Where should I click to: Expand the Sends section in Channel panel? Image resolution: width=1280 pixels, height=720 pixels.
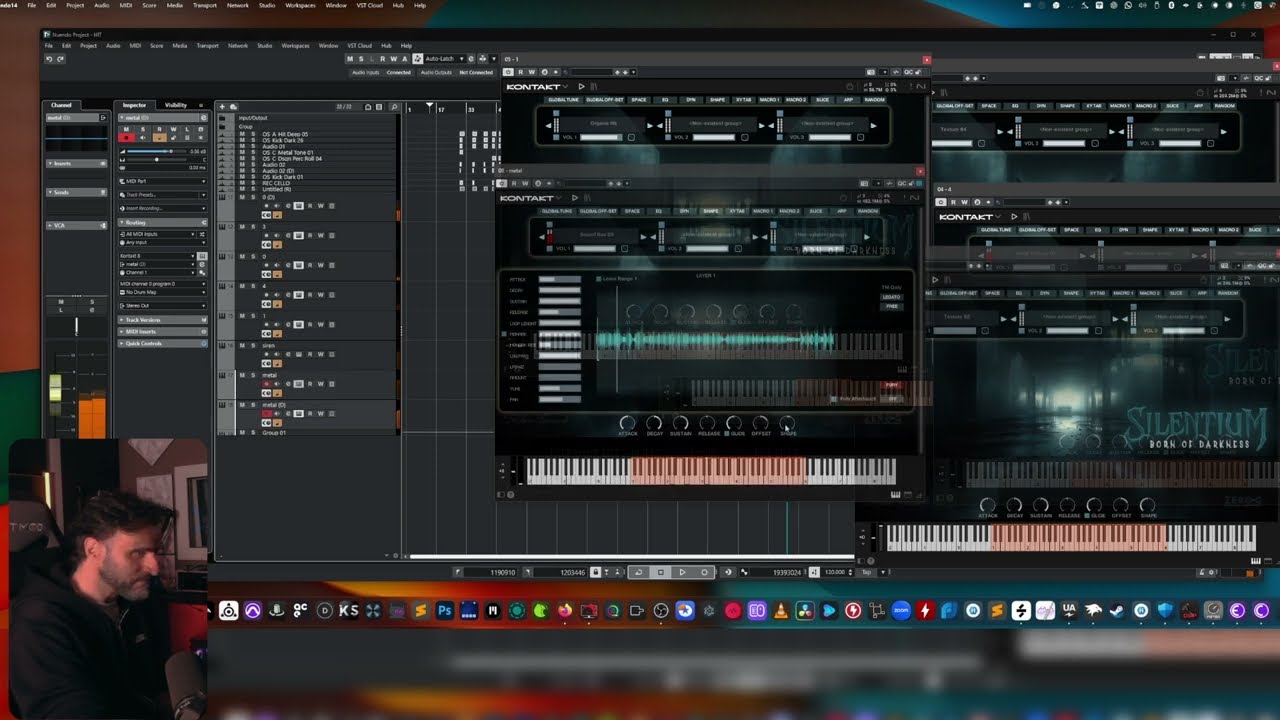(x=76, y=192)
